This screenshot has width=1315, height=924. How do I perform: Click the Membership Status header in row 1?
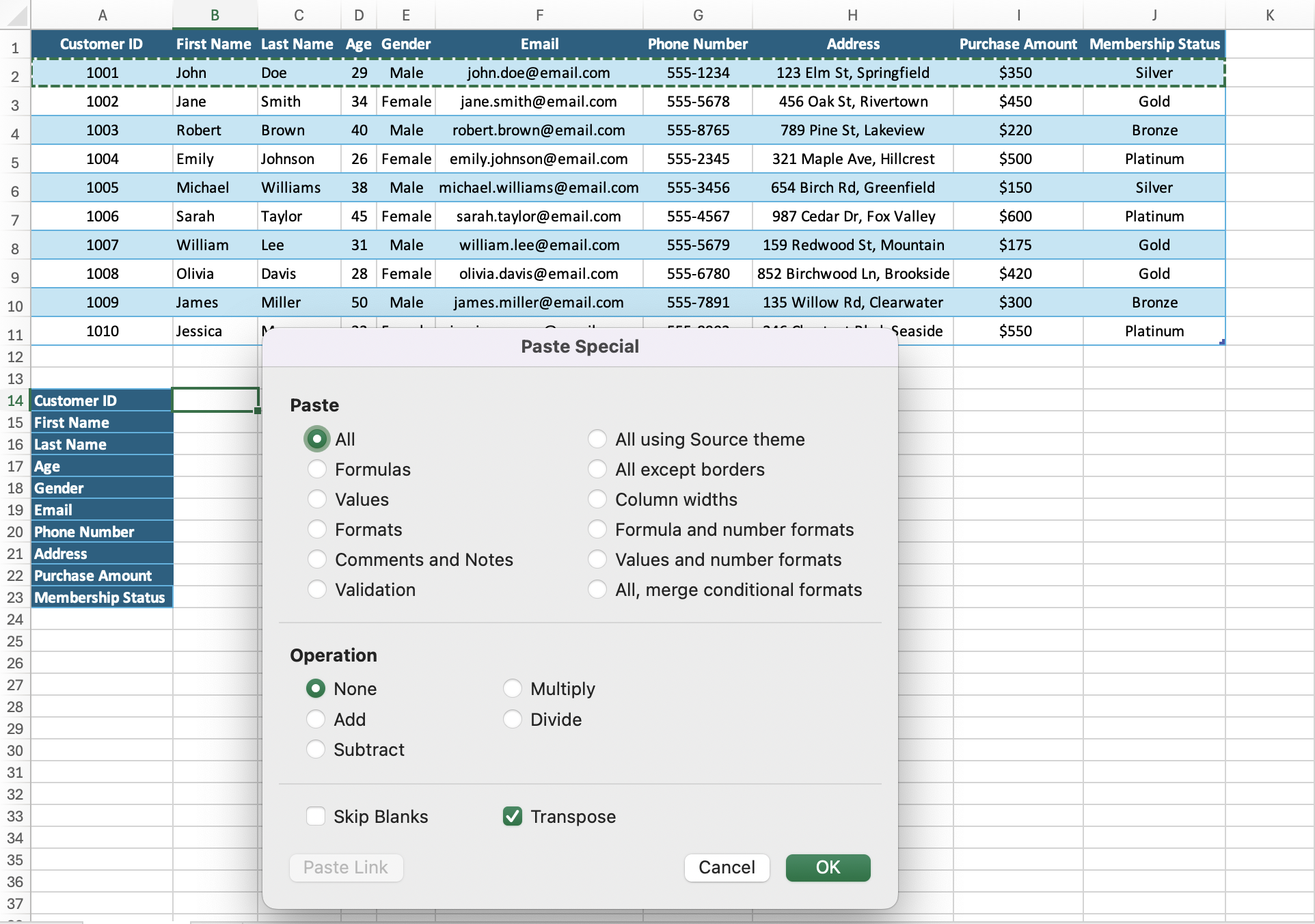[x=1154, y=44]
